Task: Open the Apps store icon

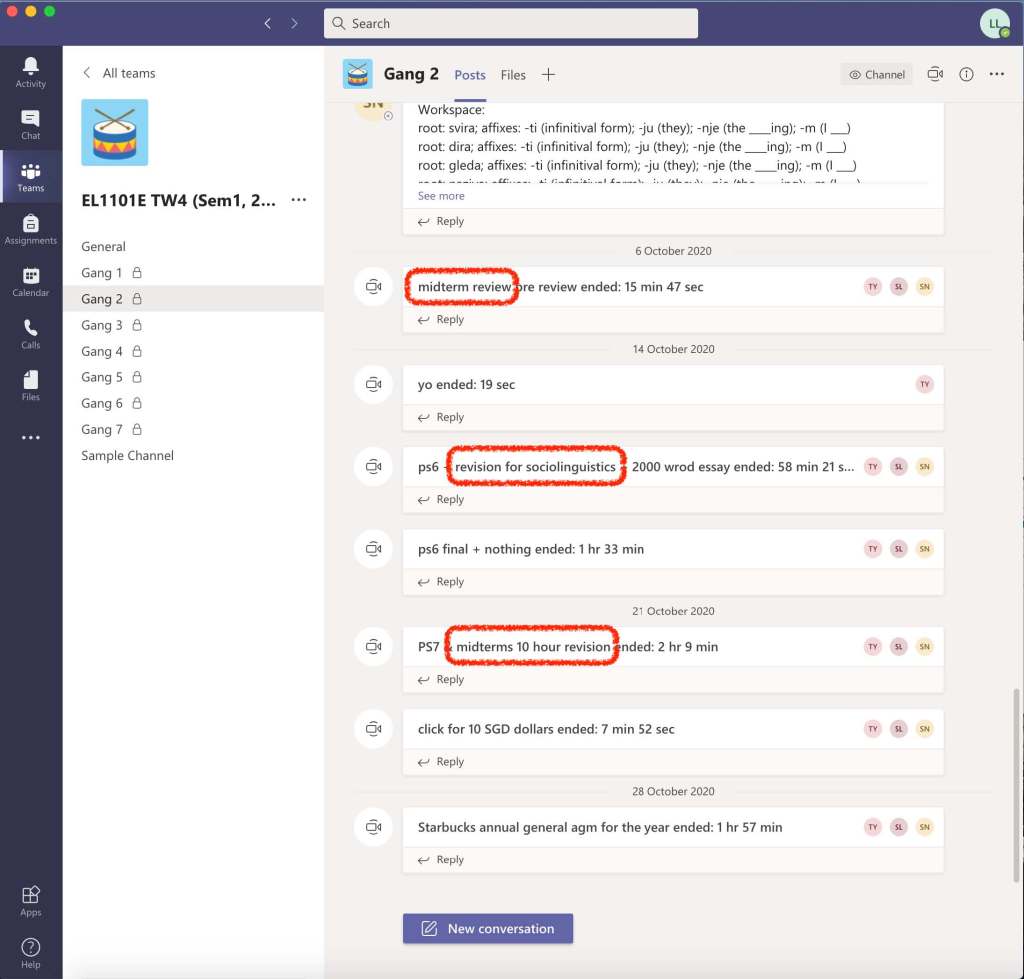Action: (x=30, y=899)
